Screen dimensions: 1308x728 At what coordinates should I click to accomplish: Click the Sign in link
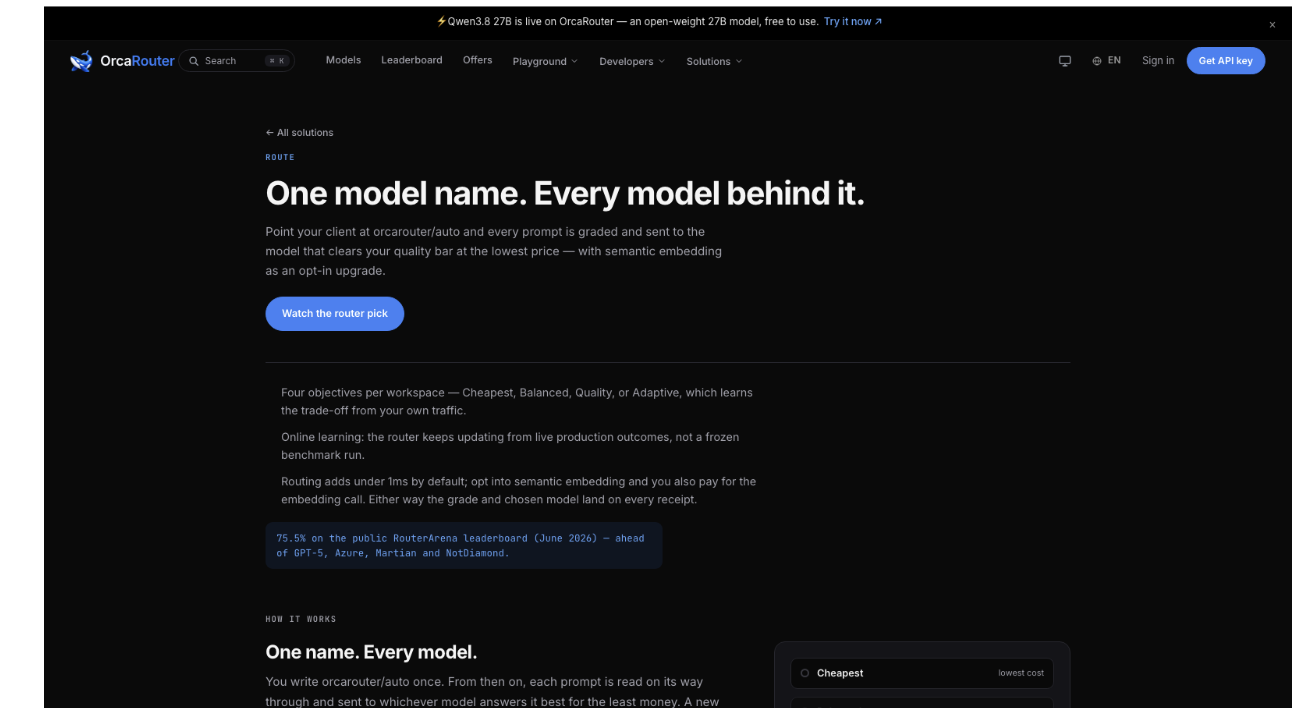[1158, 61]
